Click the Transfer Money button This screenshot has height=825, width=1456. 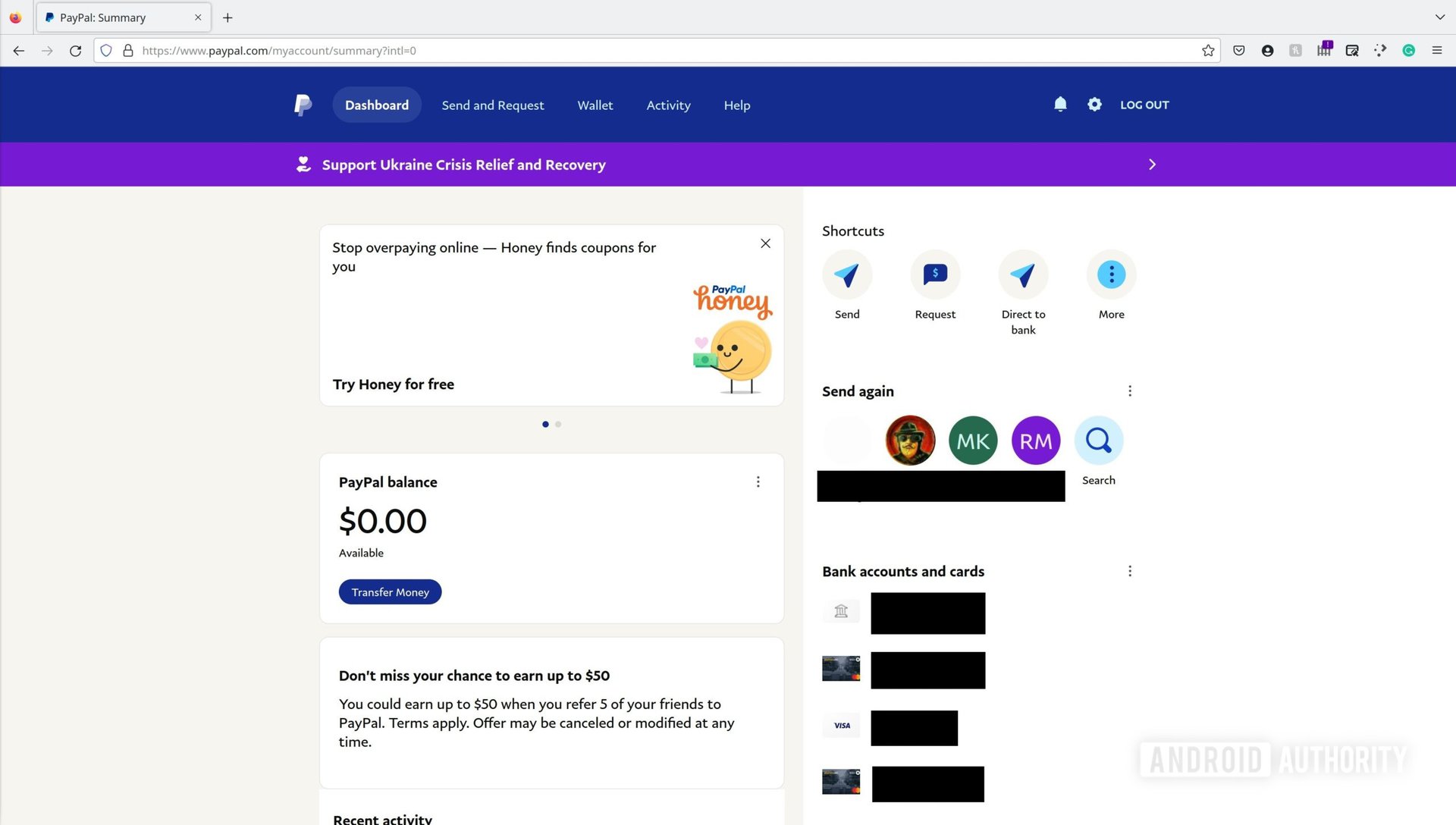390,592
